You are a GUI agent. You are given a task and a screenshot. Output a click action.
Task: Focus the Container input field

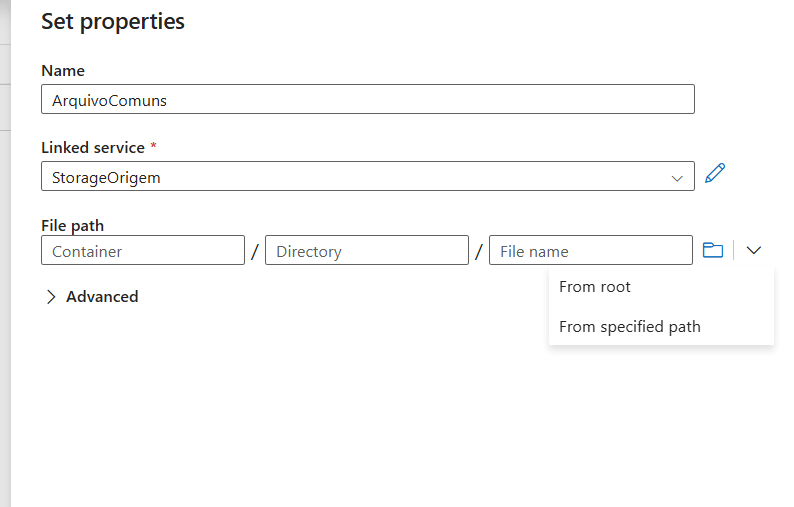click(143, 251)
